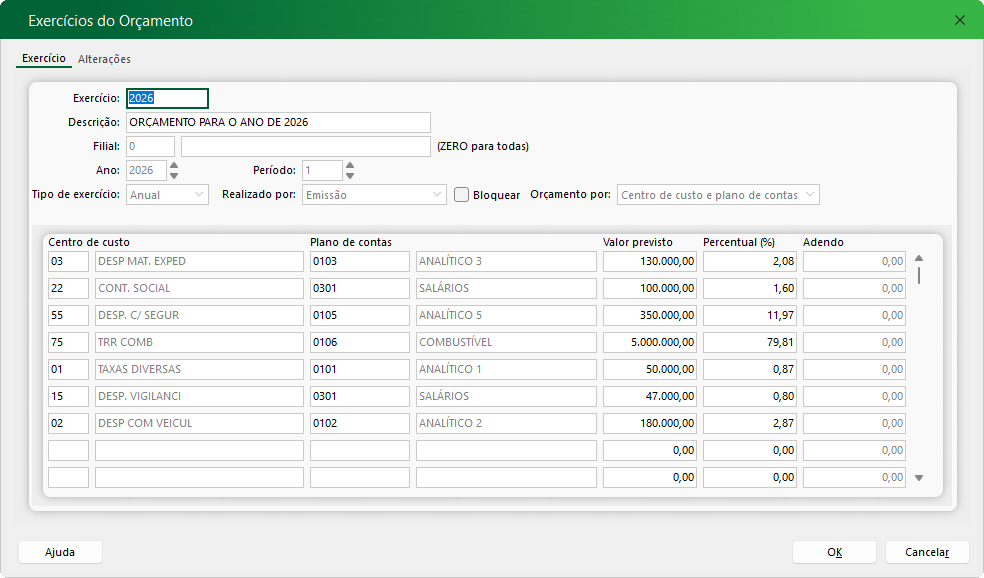Switch to the Alterações tab
Image resolution: width=984 pixels, height=578 pixels.
coord(104,59)
